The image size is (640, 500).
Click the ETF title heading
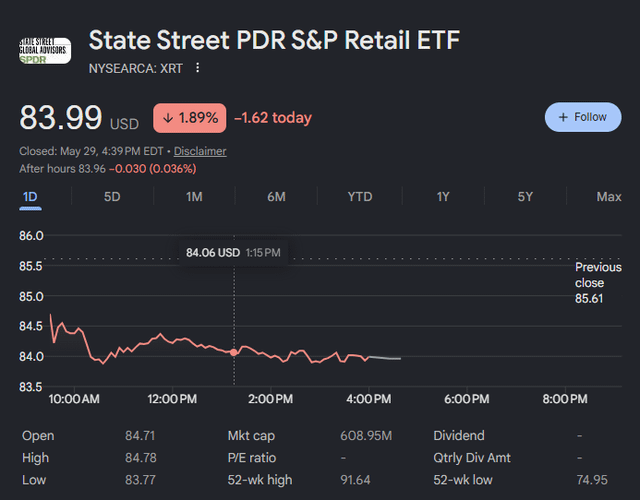coord(274,40)
